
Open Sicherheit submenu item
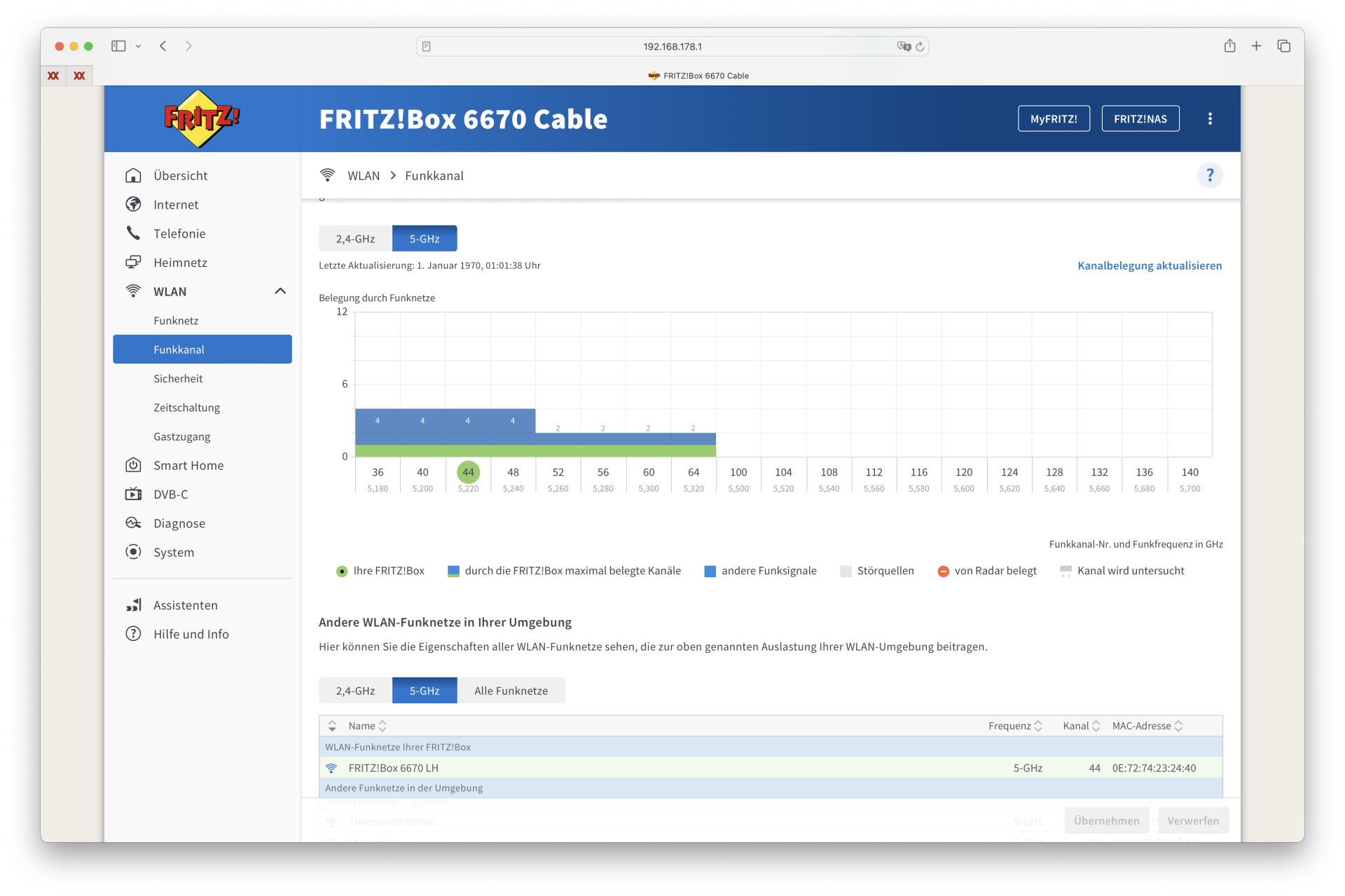coord(202,378)
